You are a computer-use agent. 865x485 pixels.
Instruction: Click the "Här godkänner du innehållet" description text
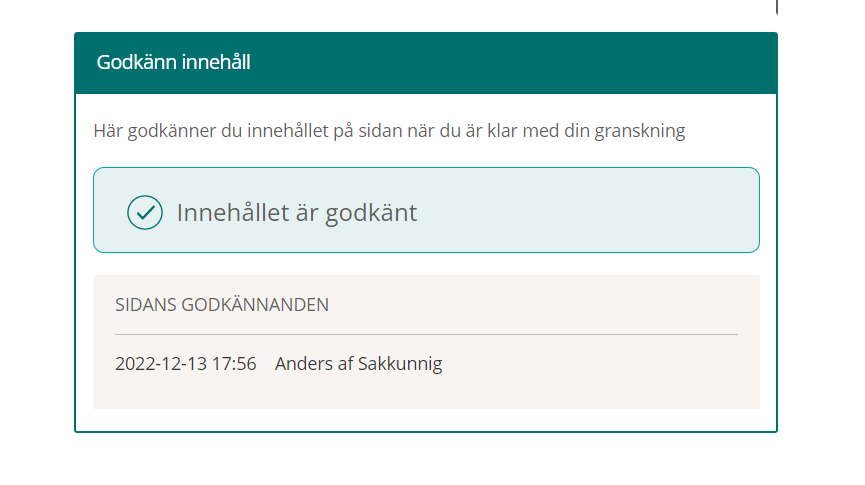(389, 131)
